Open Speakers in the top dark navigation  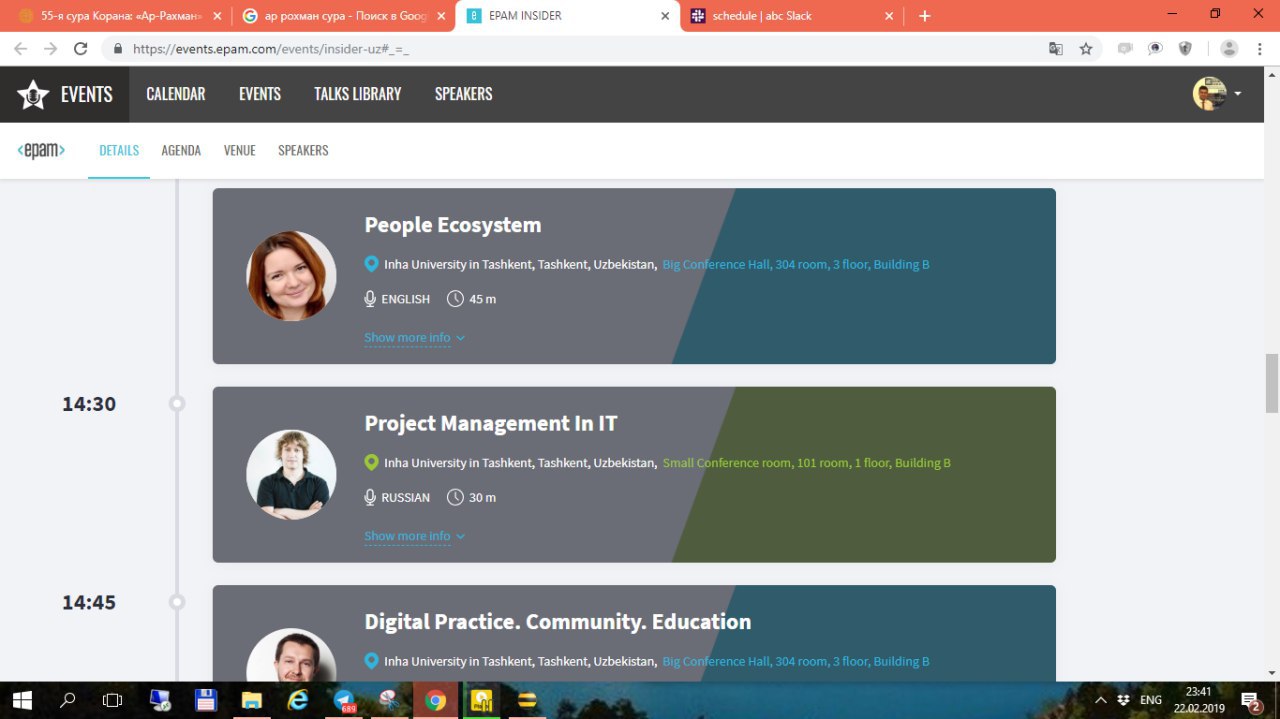pos(464,94)
